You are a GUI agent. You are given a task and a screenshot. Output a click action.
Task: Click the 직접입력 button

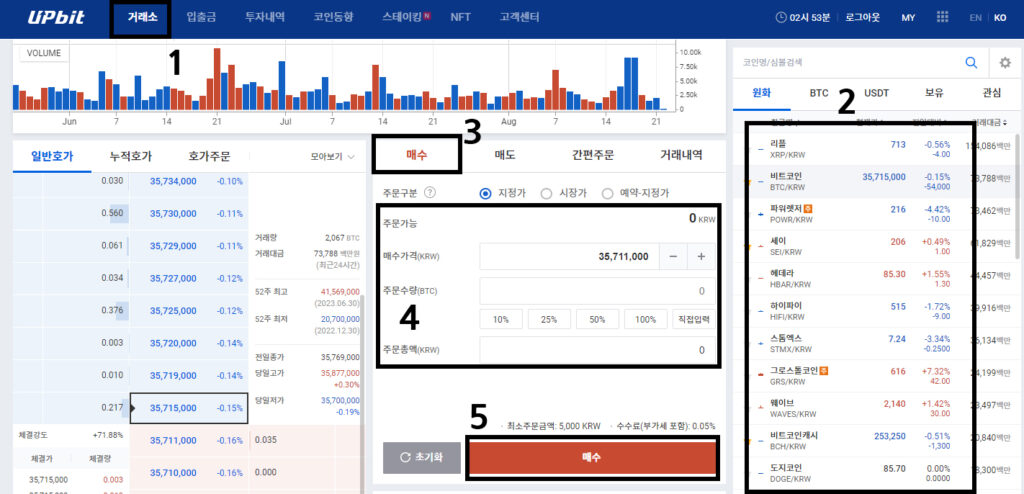tap(694, 320)
